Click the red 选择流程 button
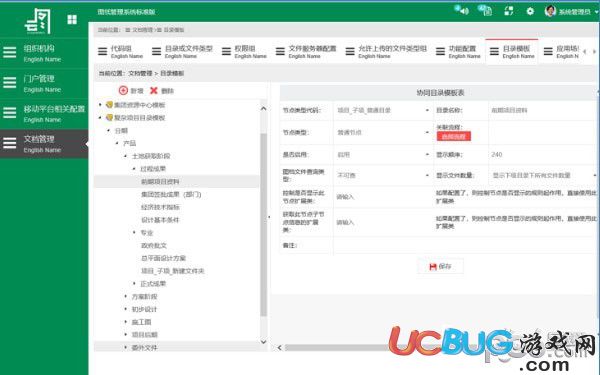600x375 pixels. [x=453, y=136]
